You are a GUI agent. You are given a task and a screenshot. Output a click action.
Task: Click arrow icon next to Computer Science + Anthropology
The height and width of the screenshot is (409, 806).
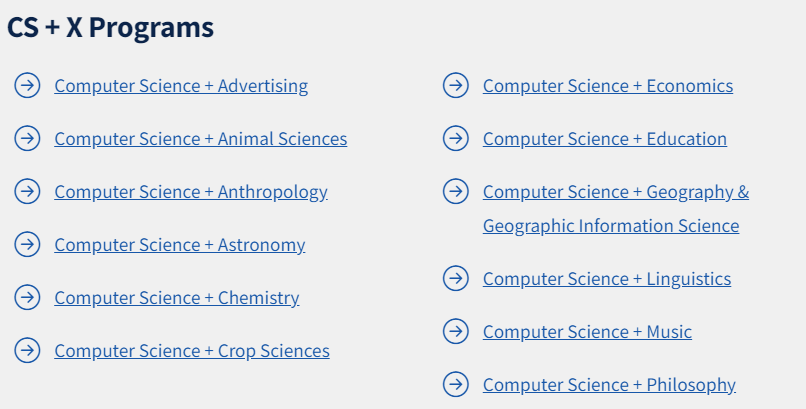[x=27, y=192]
